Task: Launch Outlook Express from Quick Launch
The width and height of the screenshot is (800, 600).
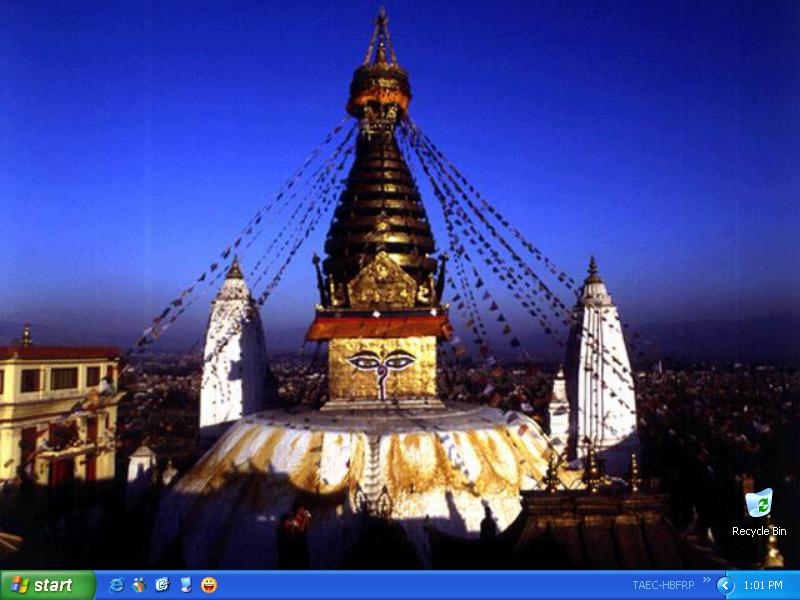Action: [162, 585]
